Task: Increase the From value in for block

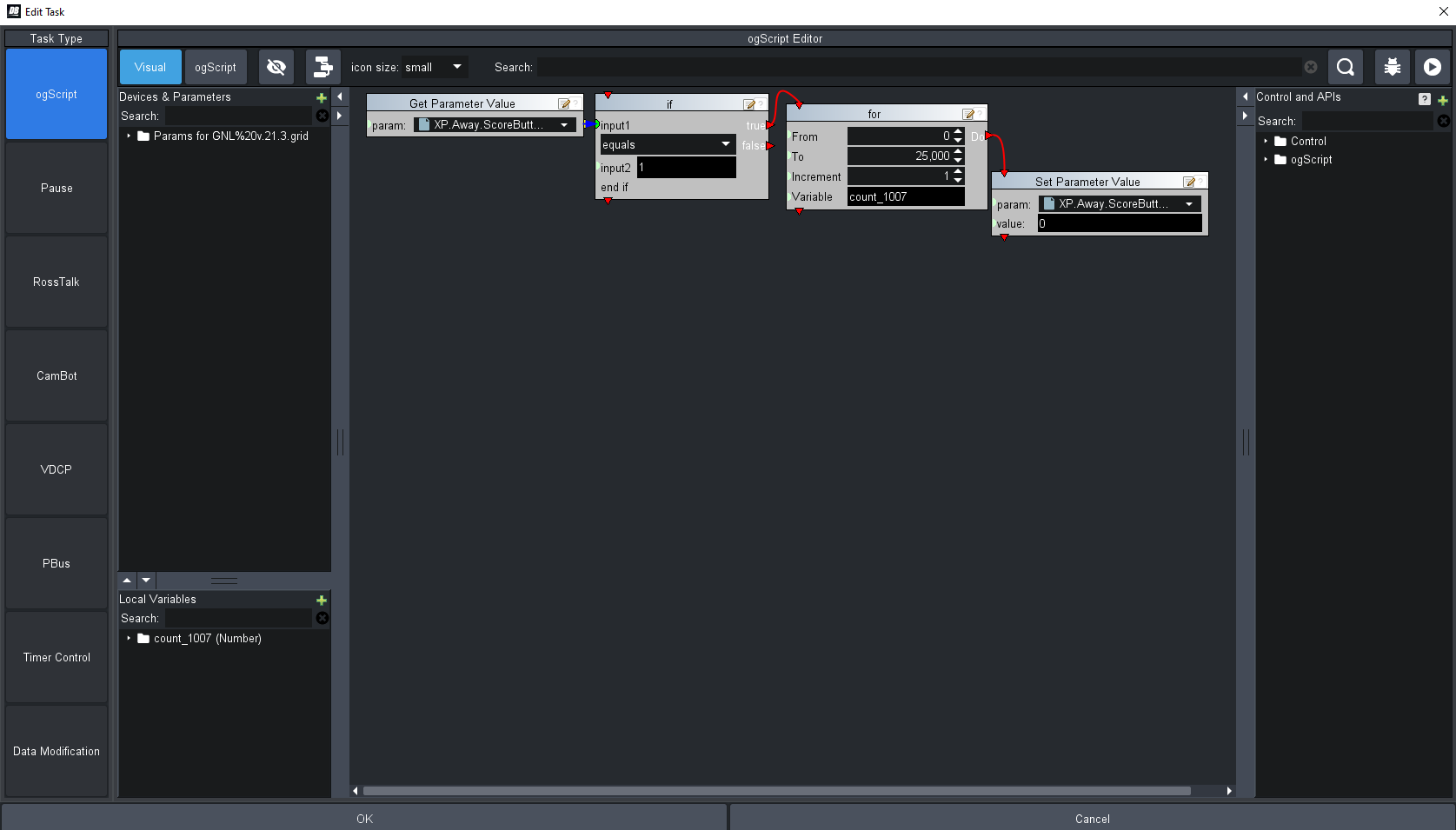Action: pyautogui.click(x=958, y=132)
